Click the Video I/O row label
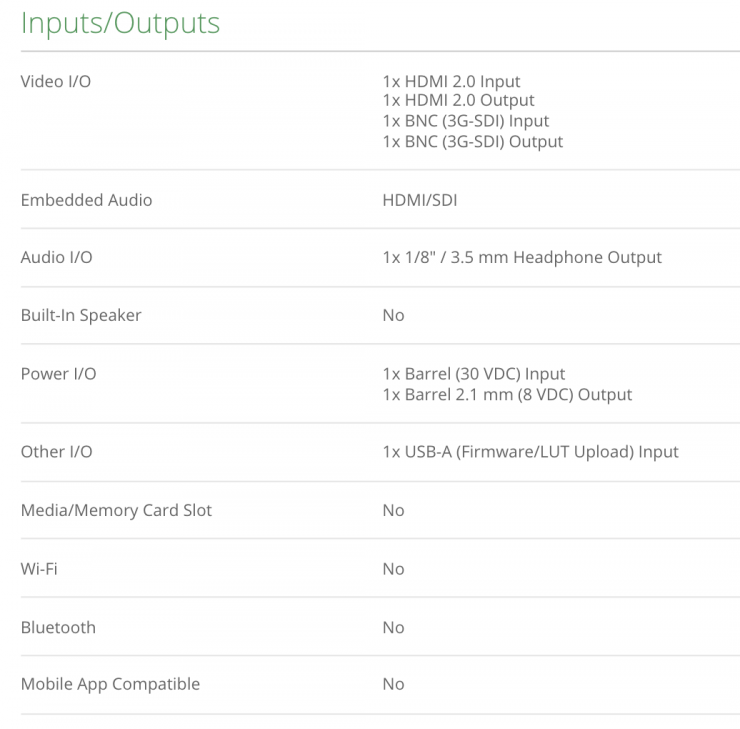 [x=55, y=81]
